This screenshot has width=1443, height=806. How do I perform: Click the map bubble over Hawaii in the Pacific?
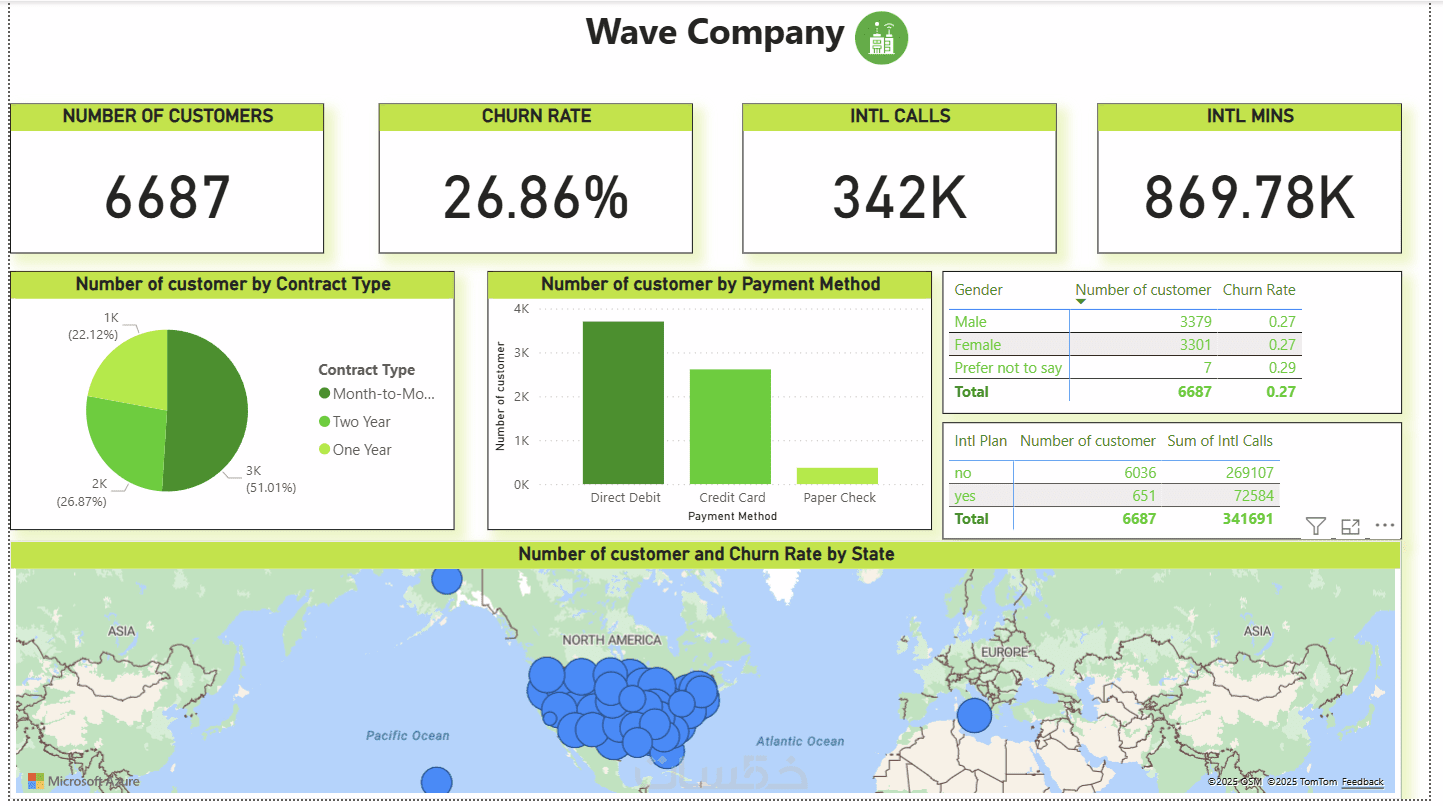tap(436, 781)
